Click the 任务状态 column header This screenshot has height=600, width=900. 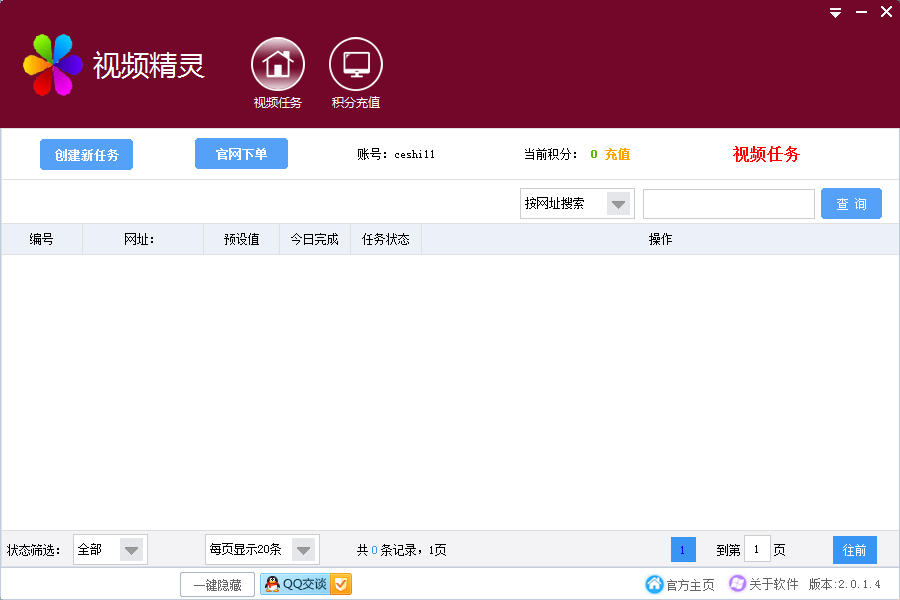(386, 239)
